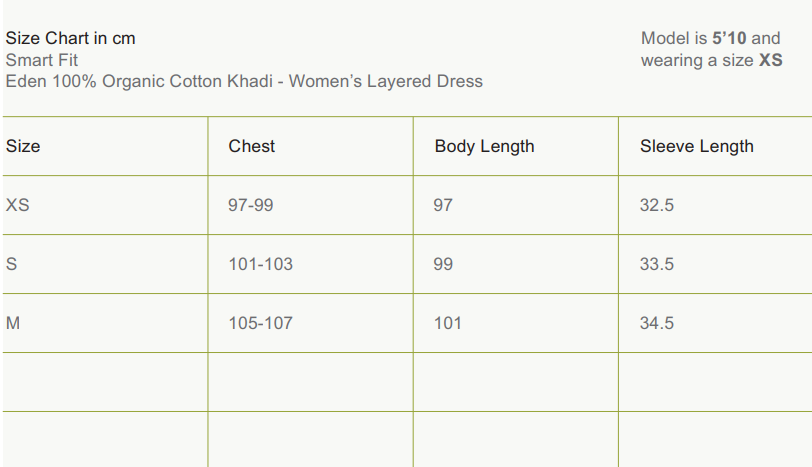The width and height of the screenshot is (812, 467).
Task: Select the XS size row label
Action: pyautogui.click(x=18, y=205)
